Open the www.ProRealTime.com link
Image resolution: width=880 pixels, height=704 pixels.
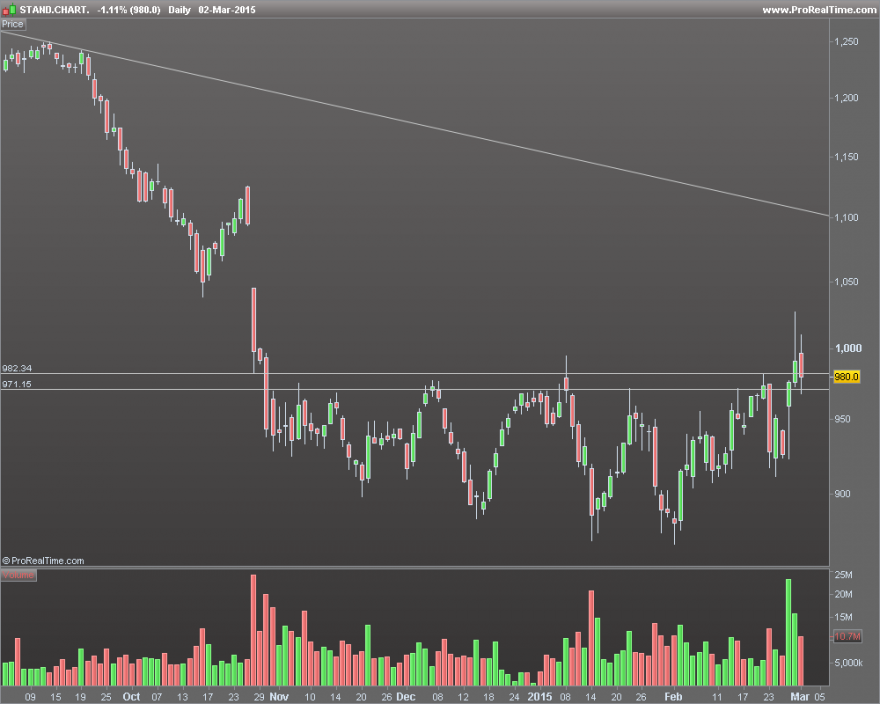[819, 10]
